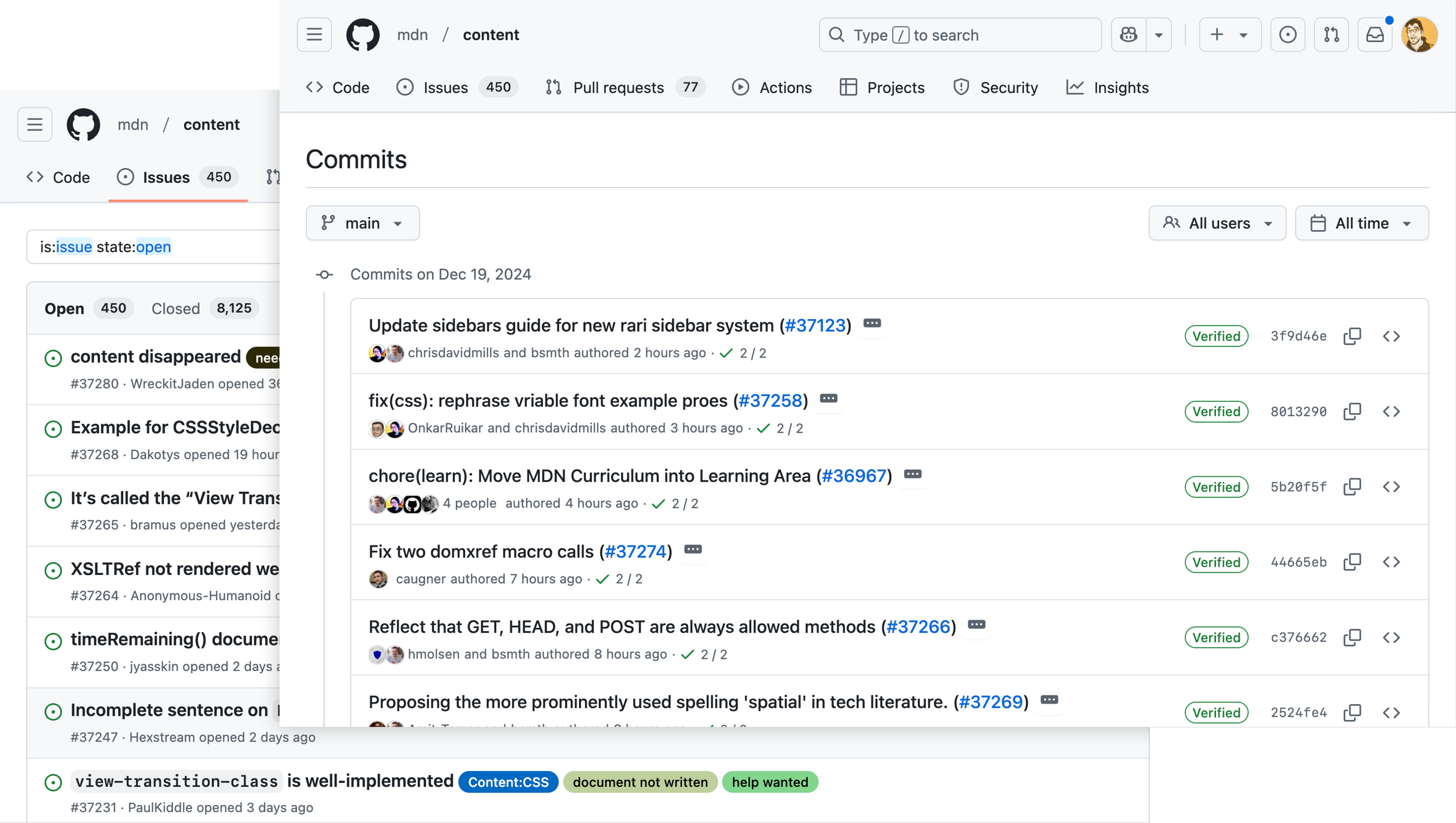Toggle the verified badge on commit 3f9d46e
This screenshot has width=1456, height=823.
[x=1215, y=335]
